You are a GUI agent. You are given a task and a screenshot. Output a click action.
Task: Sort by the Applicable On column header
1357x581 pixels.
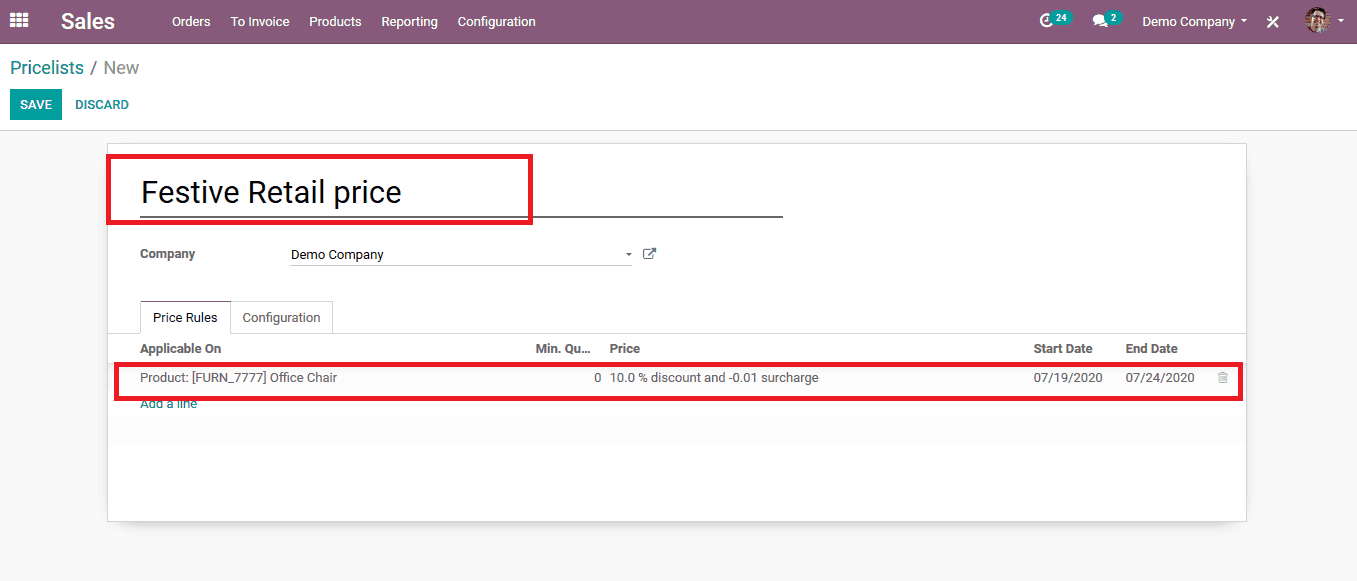(x=181, y=349)
